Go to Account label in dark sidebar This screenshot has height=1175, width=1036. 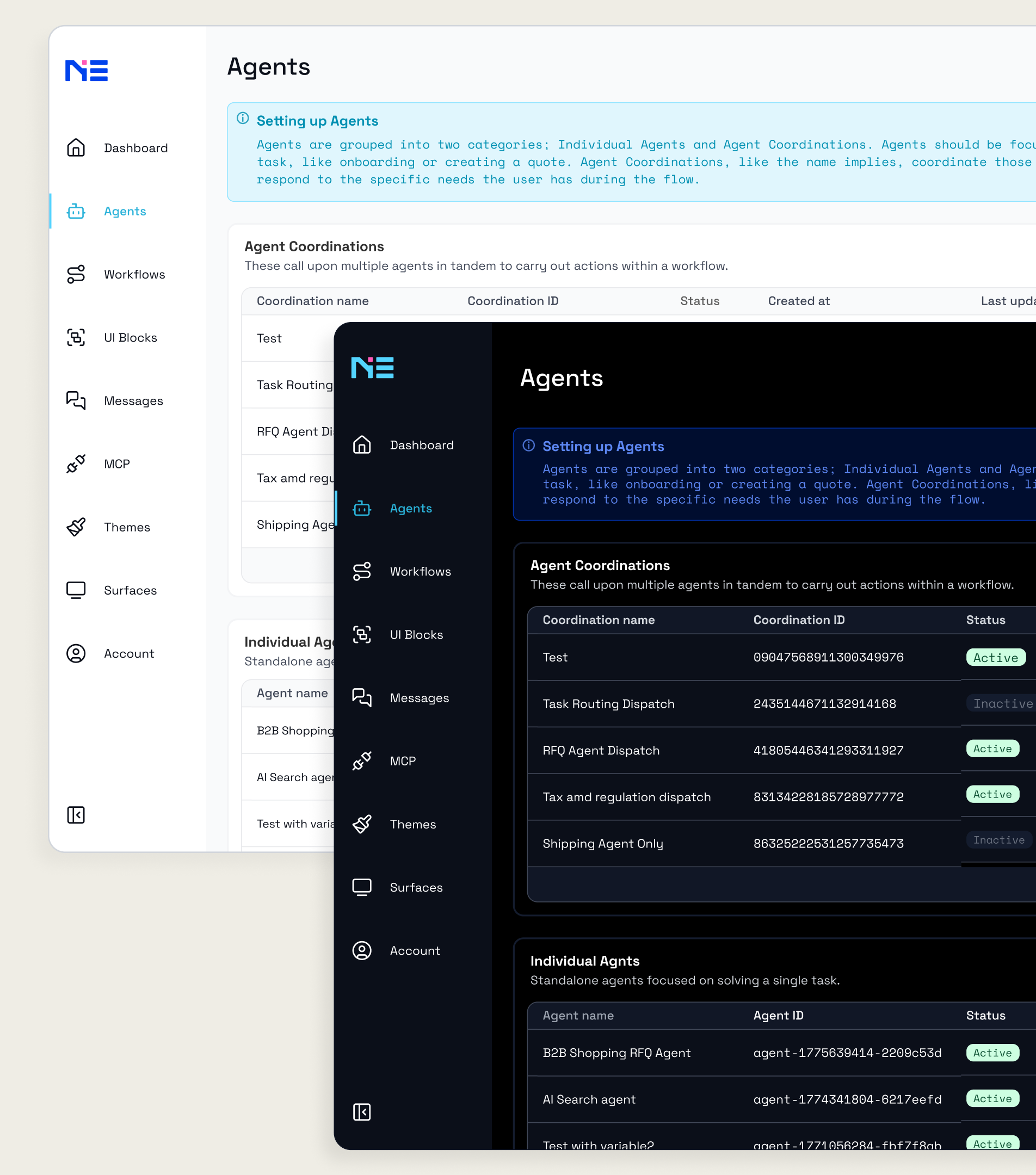[415, 951]
